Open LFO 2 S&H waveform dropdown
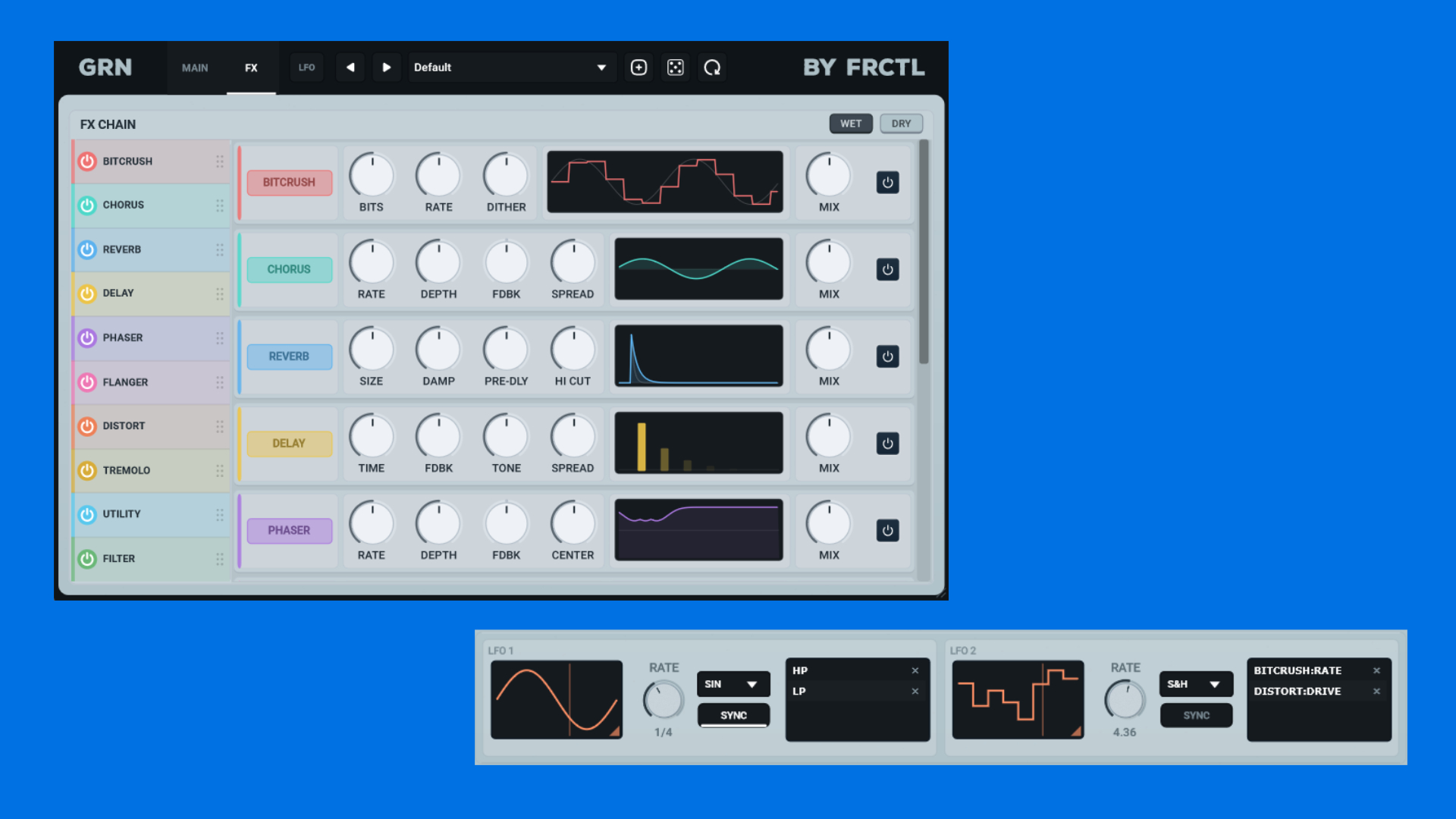1456x819 pixels. point(1195,684)
